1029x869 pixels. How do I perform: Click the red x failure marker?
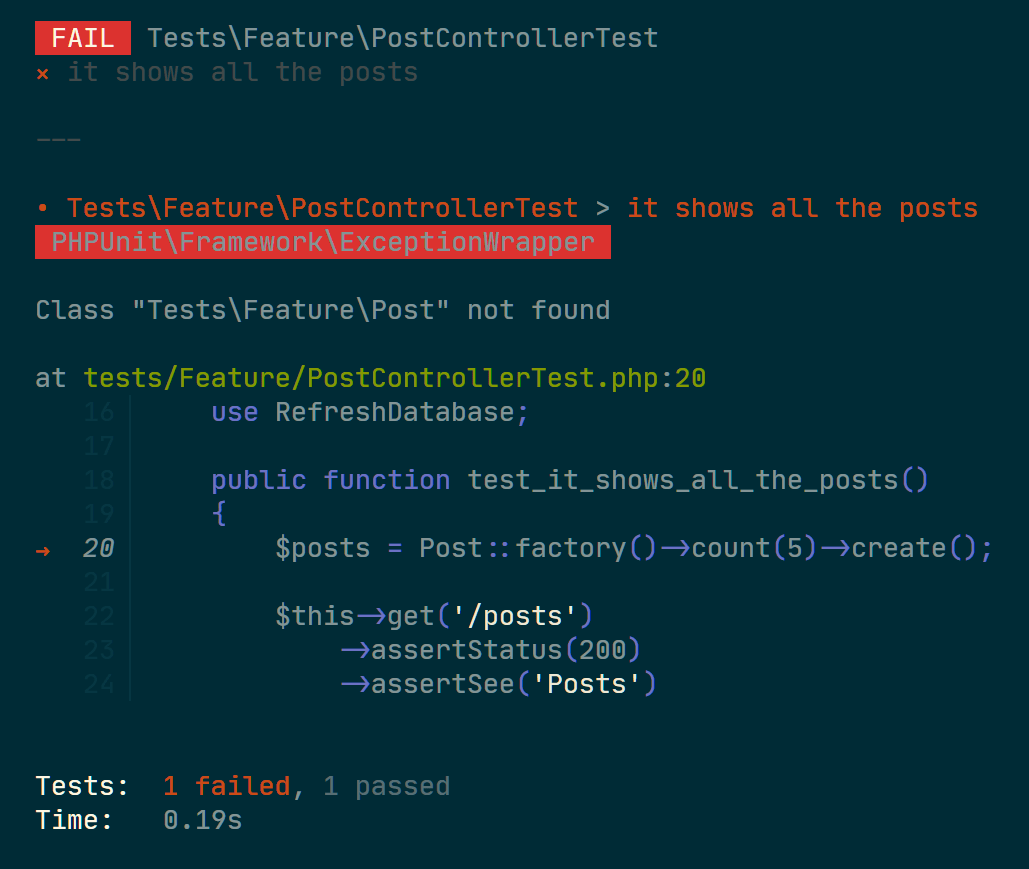(43, 74)
